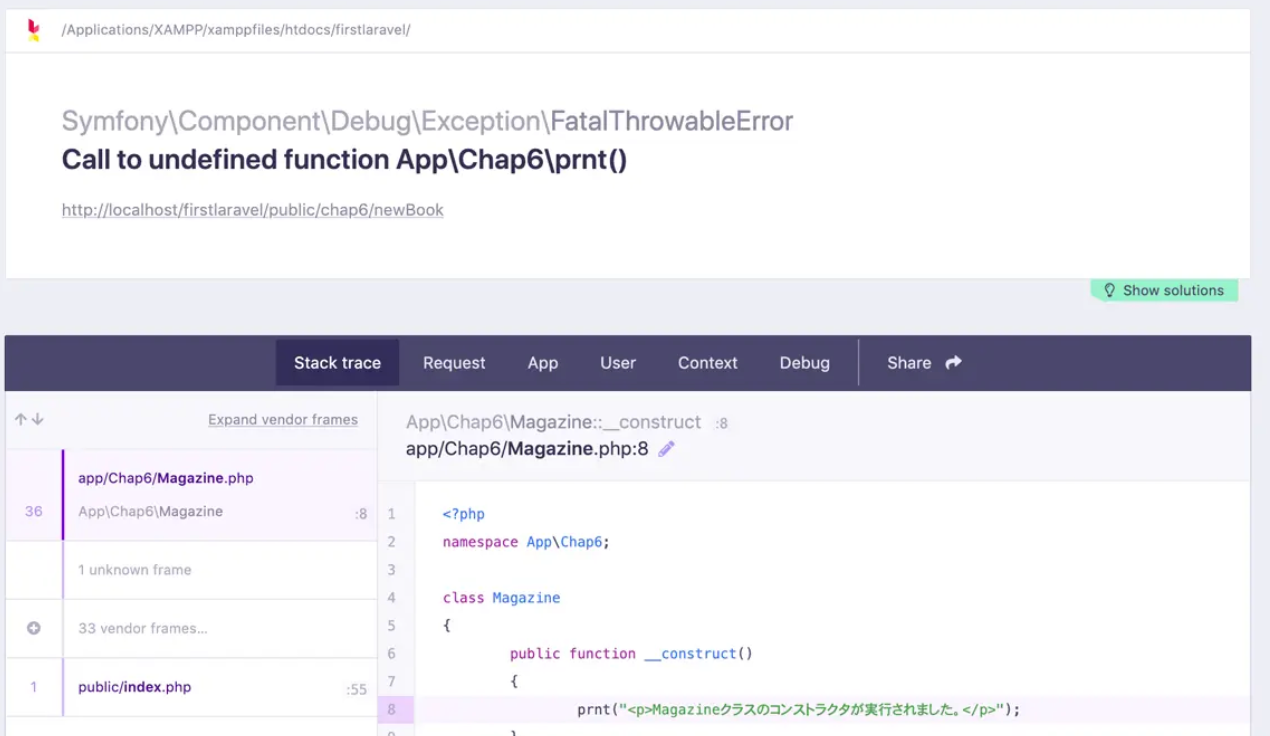Click the Share arrow icon
Viewport: 1270px width, 736px height.
[x=953, y=362]
